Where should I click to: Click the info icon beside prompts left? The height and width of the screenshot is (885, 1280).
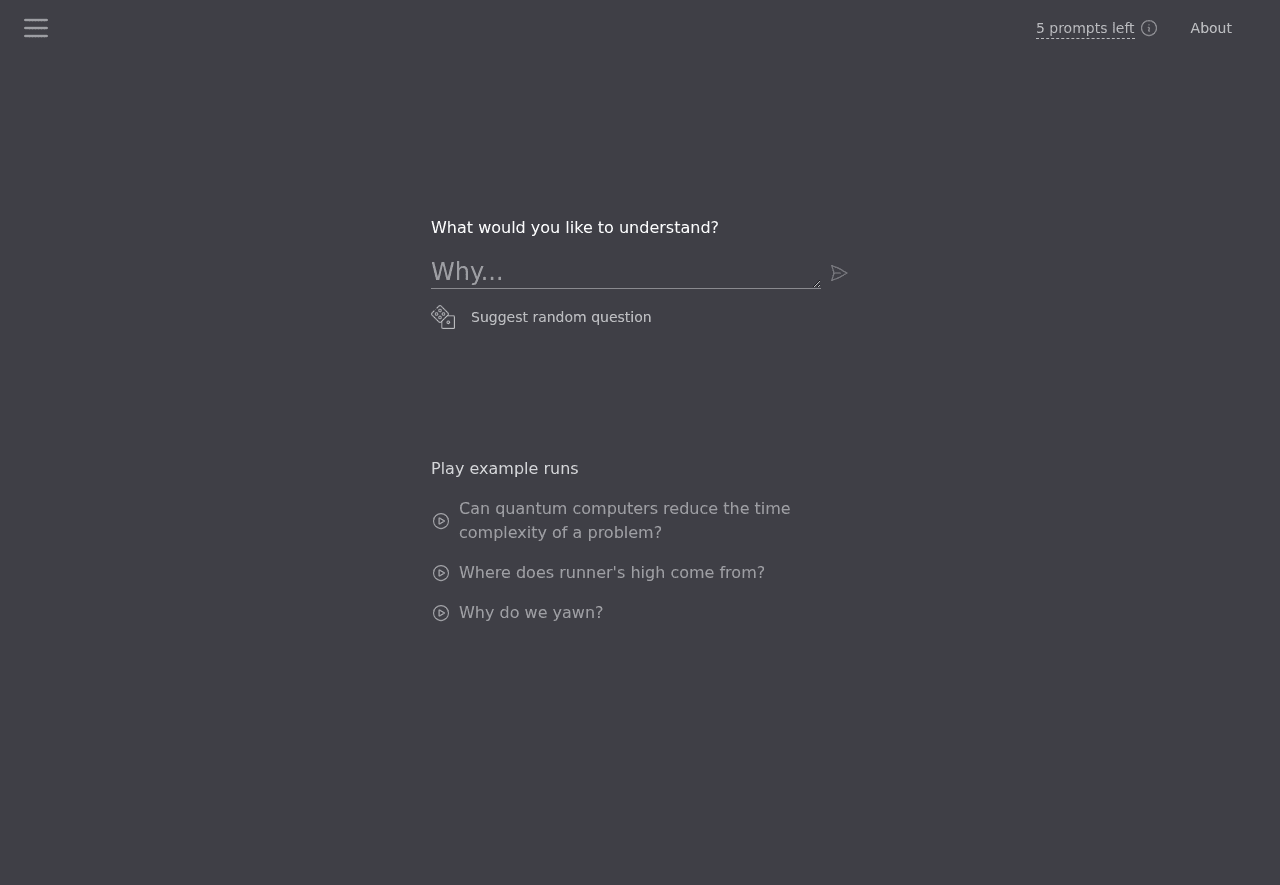[1149, 28]
